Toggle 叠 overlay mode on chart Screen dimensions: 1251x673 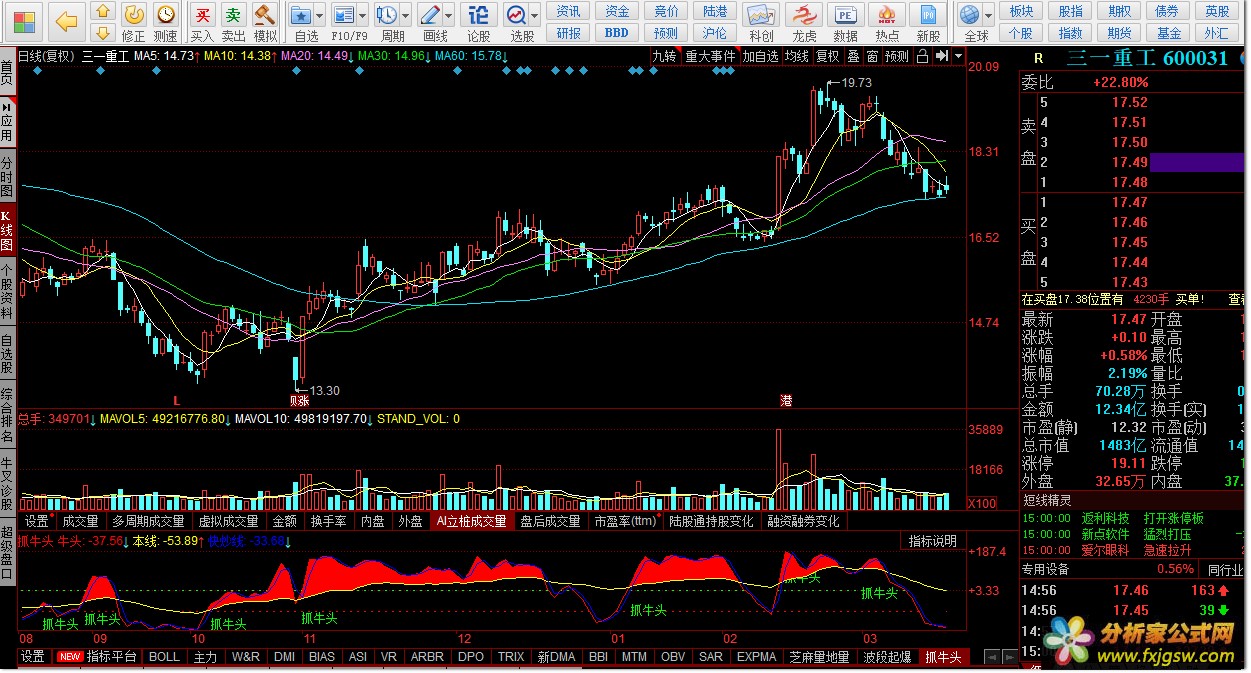pos(853,56)
